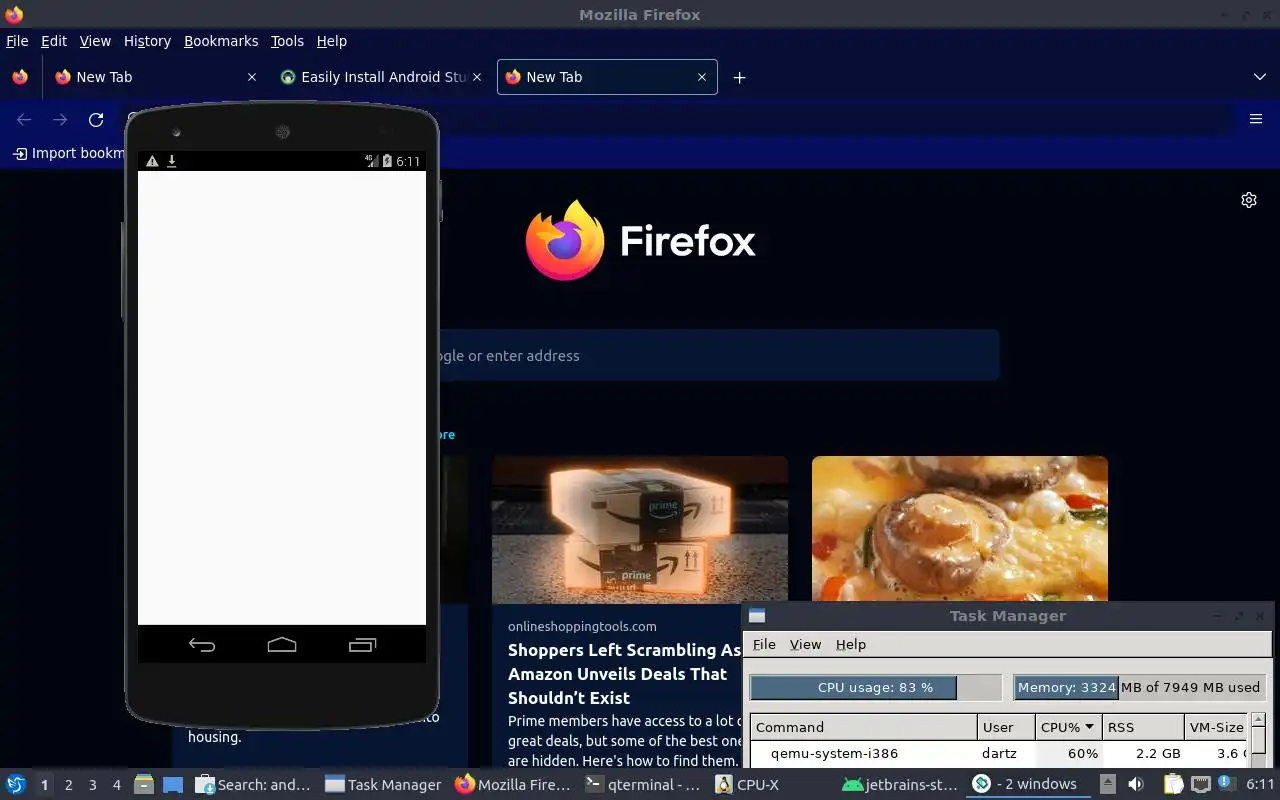The width and height of the screenshot is (1280, 800).
Task: Click the Import bookmarks button
Action: tap(68, 153)
